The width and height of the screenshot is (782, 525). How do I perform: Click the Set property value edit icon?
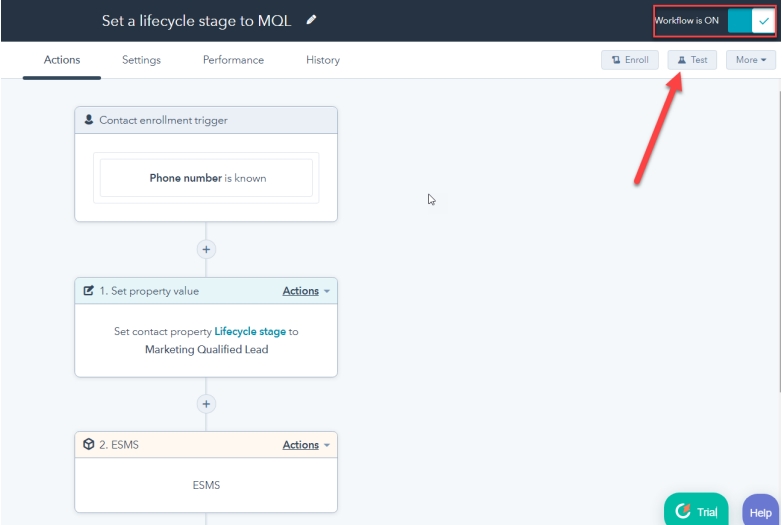click(89, 291)
